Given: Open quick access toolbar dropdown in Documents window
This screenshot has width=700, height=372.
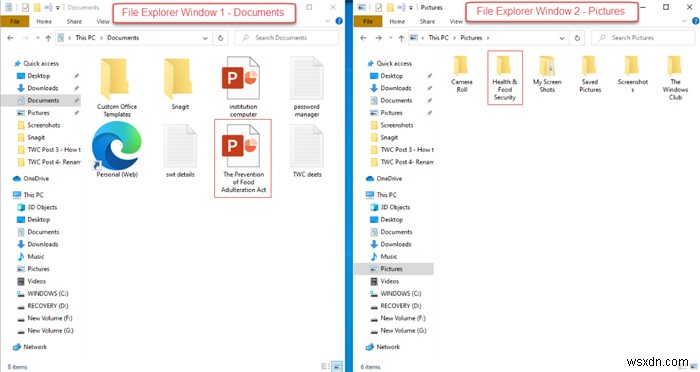Looking at the screenshot, I should 58,8.
